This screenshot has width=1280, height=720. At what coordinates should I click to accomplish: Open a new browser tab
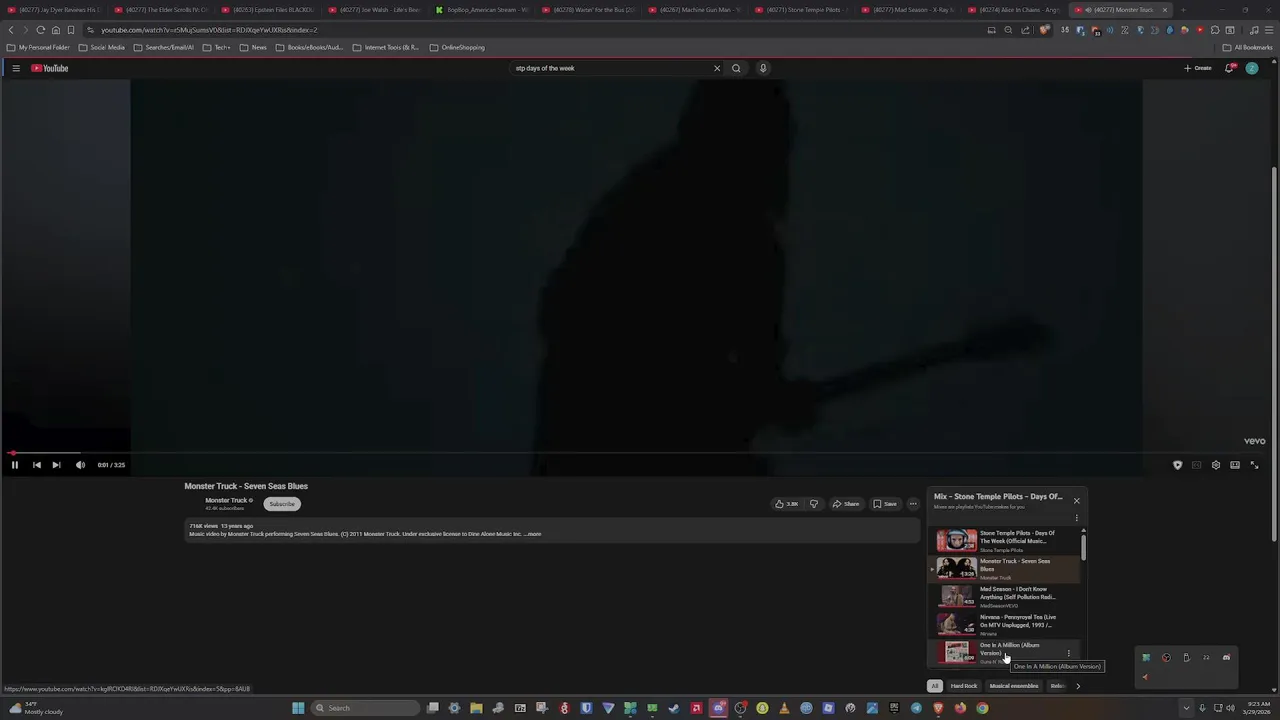1183,10
